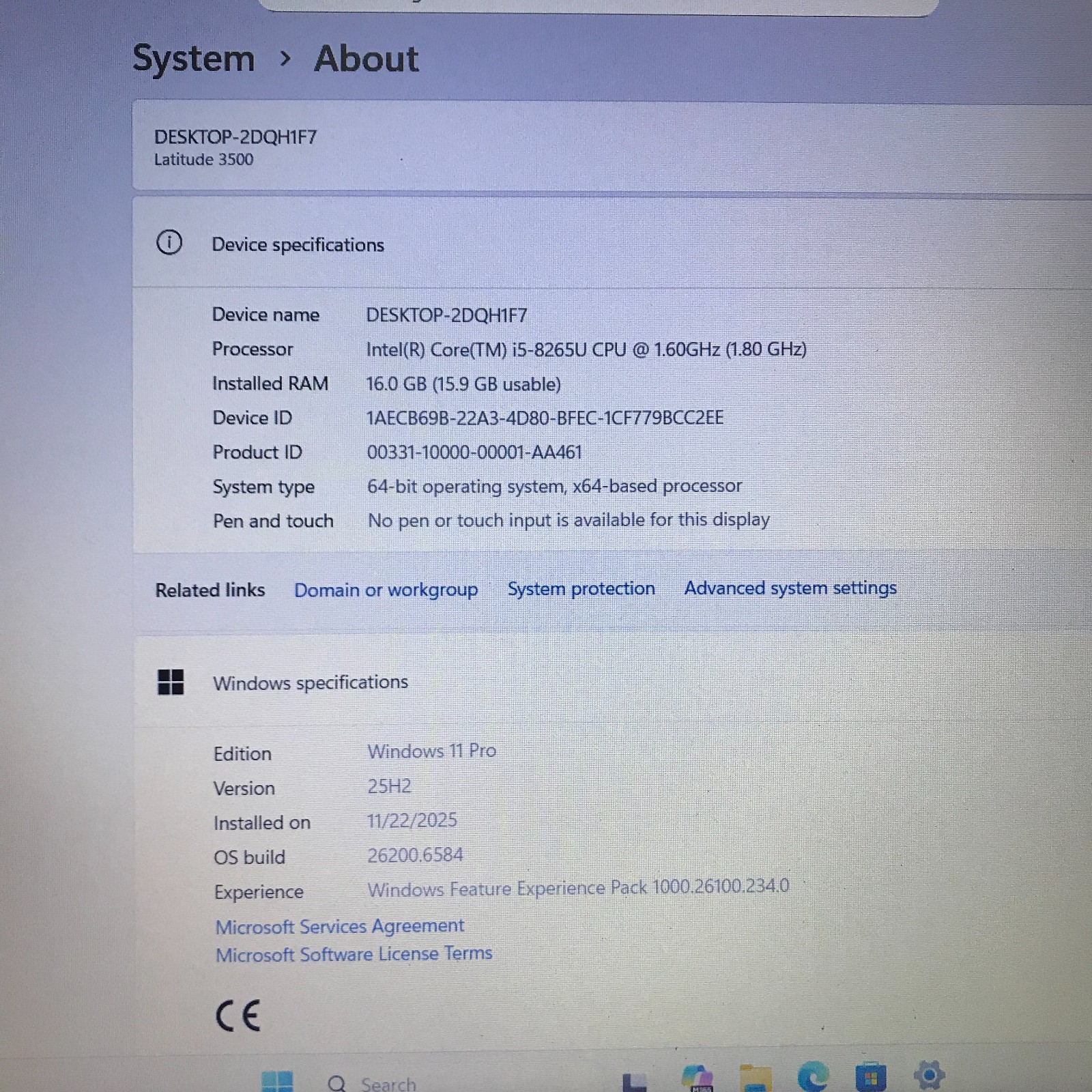Screen dimensions: 1092x1092
Task: Launch Microsoft 365 Copilot from taskbar
Action: pos(697,1078)
